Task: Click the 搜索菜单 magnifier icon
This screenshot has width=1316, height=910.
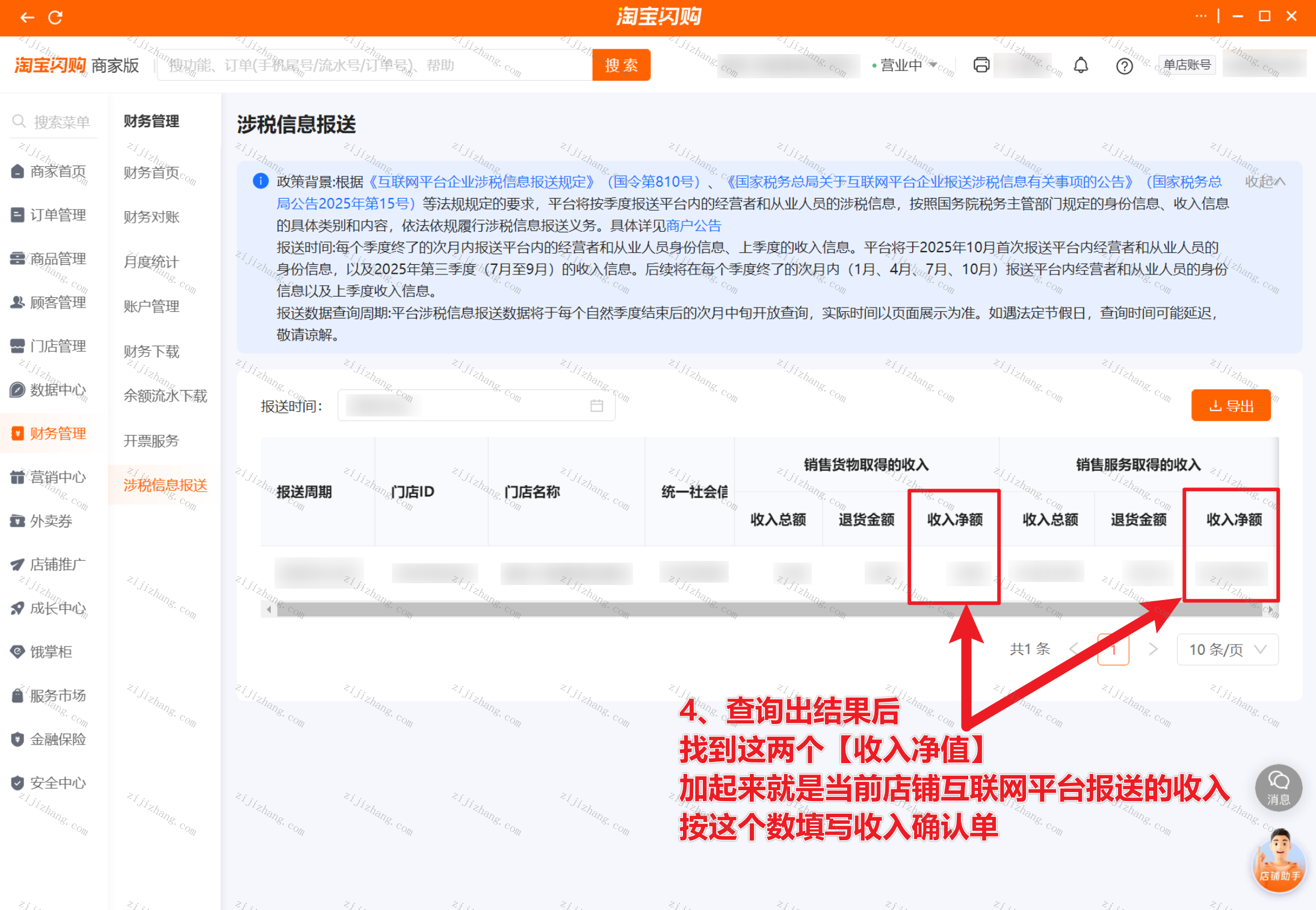Action: pyautogui.click(x=19, y=122)
